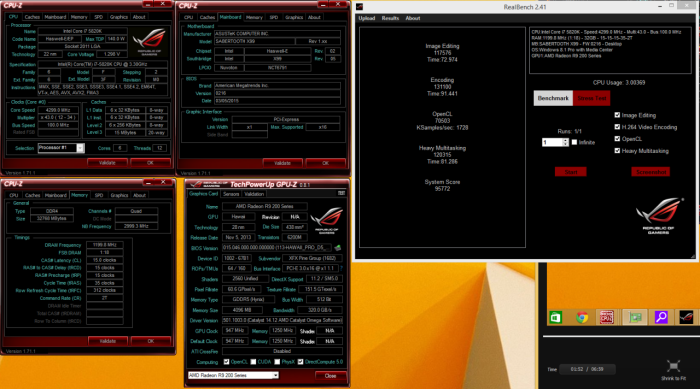Switch to the Validation tab in GPU-Z

click(x=254, y=194)
